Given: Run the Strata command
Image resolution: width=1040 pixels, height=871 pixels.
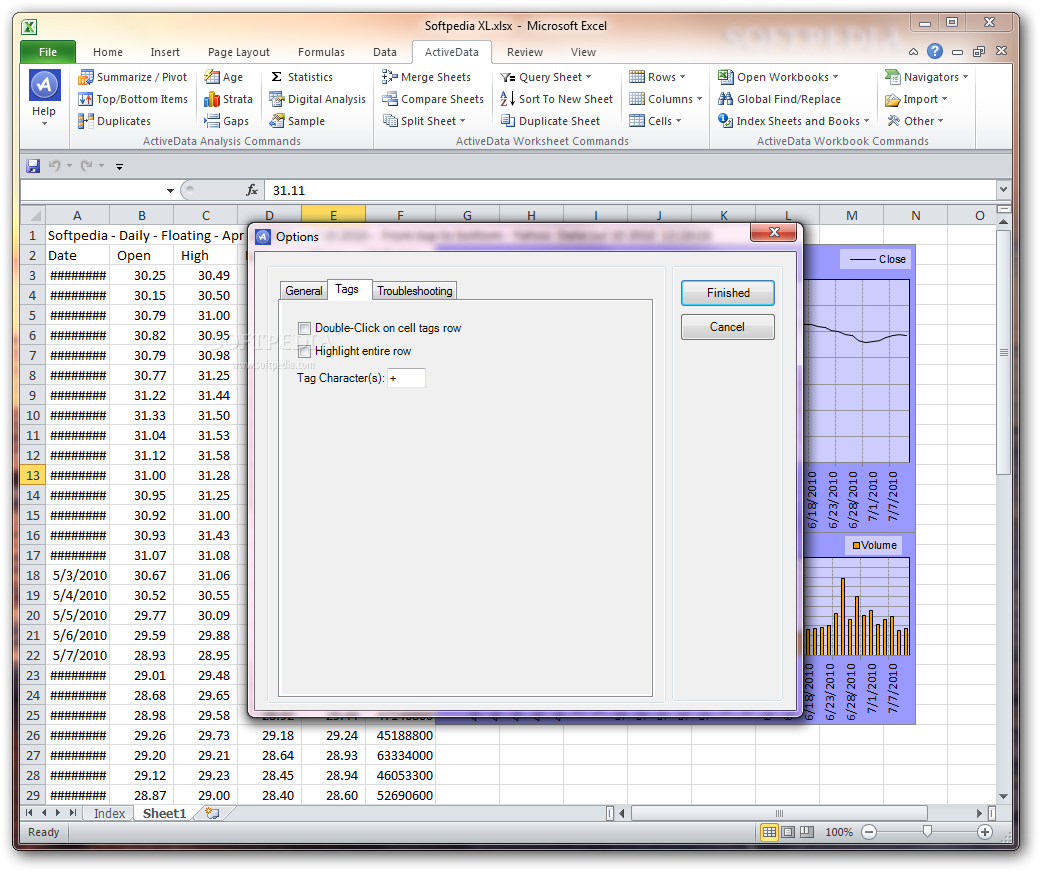Looking at the screenshot, I should [228, 99].
